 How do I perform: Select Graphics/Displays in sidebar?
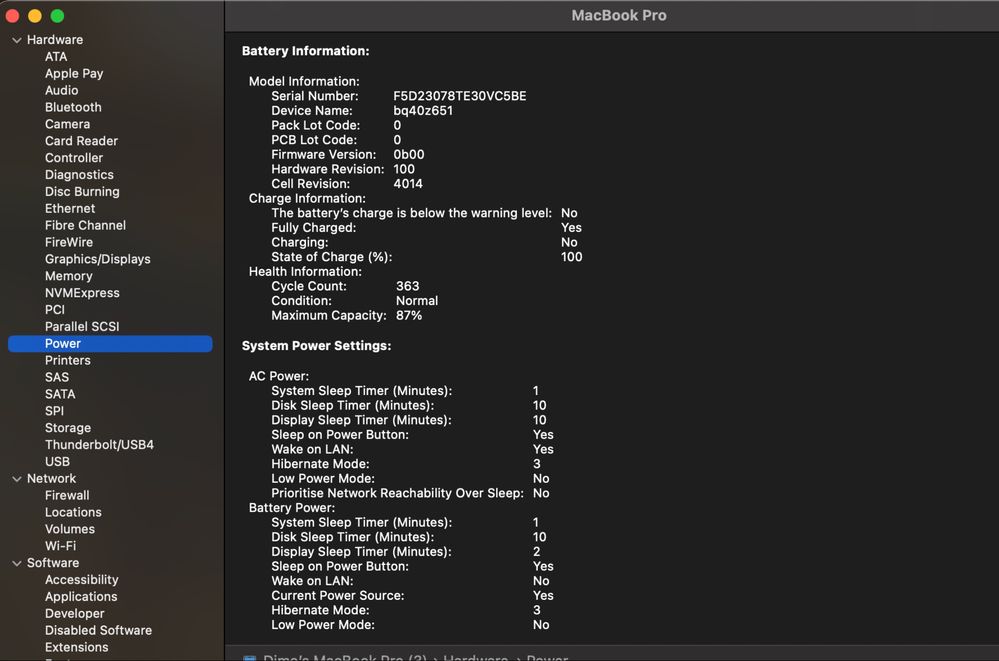[x=97, y=259]
